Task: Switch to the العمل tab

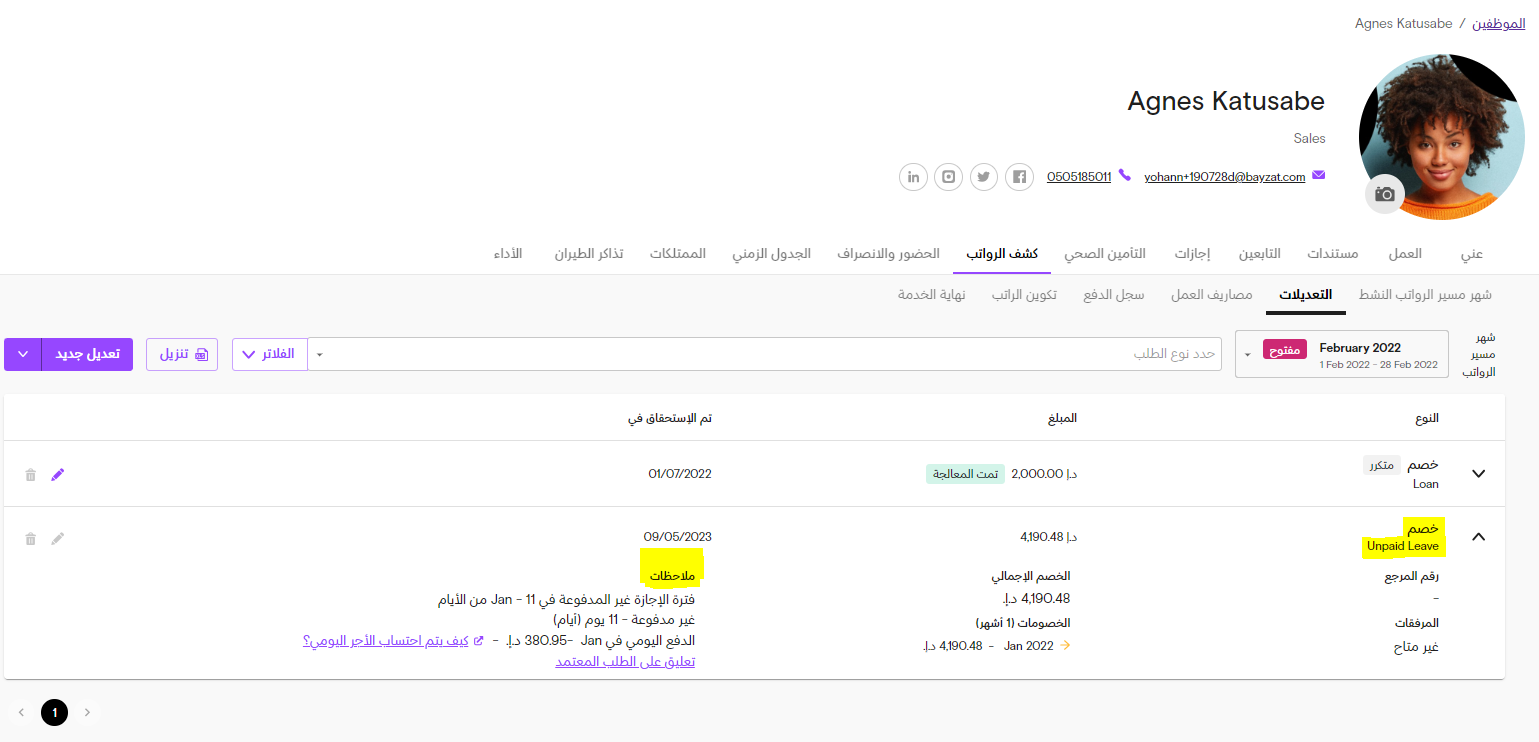Action: [x=1405, y=254]
